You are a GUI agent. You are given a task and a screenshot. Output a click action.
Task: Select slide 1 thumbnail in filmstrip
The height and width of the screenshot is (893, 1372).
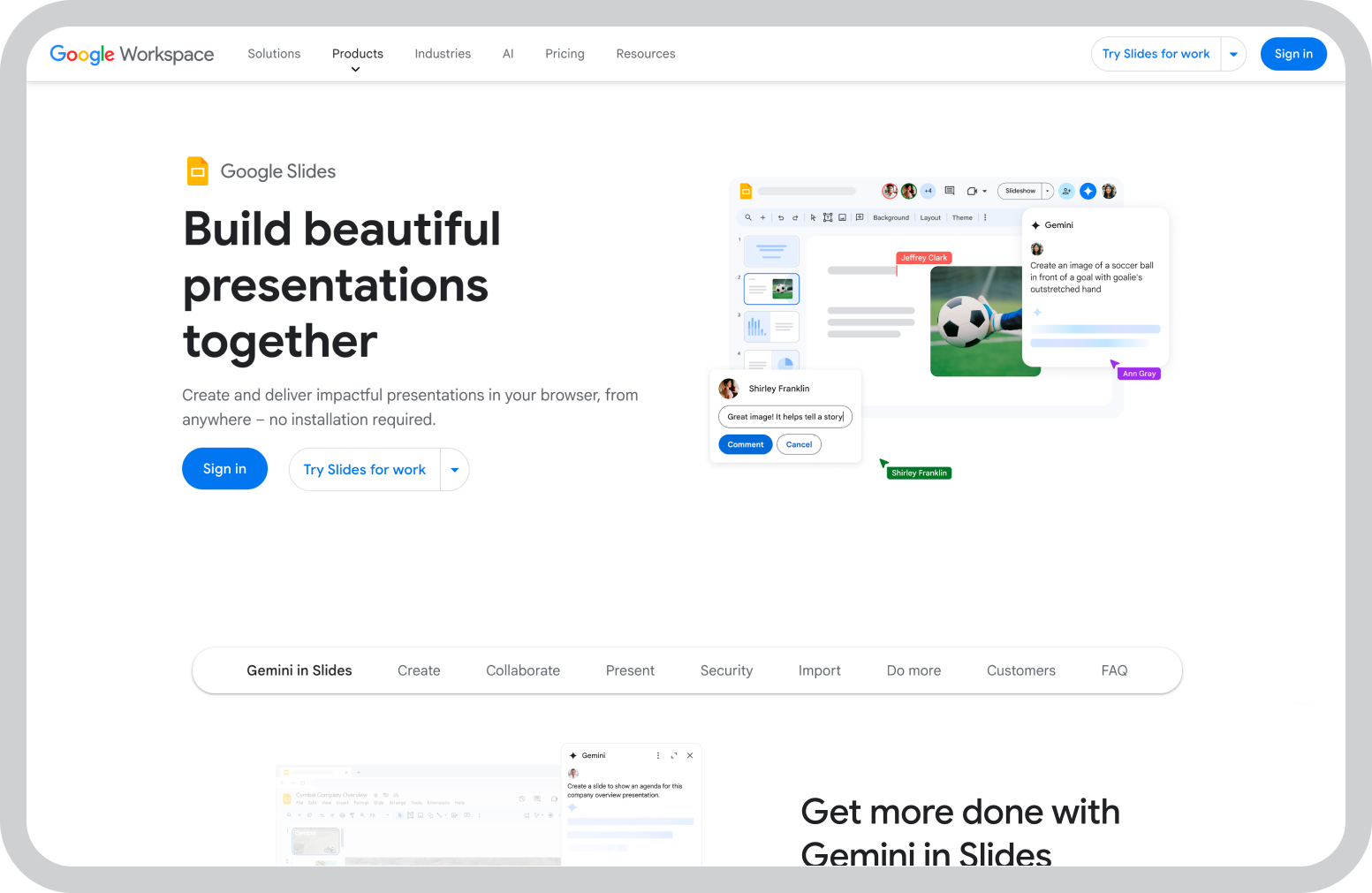[x=771, y=251]
